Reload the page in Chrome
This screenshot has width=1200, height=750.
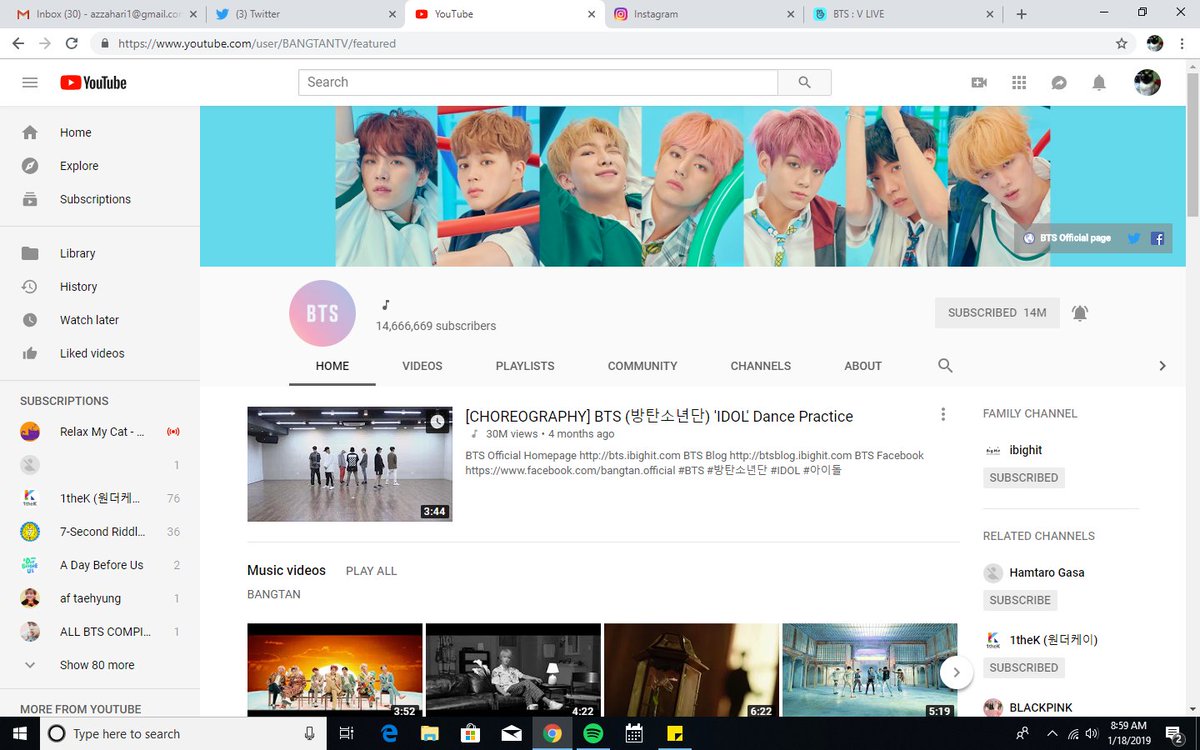[72, 44]
